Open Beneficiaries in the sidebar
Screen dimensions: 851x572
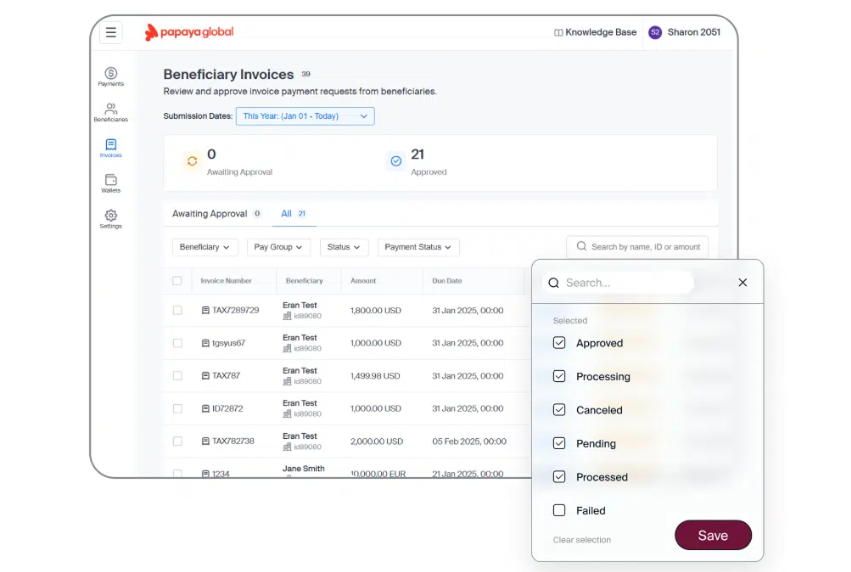tap(111, 112)
